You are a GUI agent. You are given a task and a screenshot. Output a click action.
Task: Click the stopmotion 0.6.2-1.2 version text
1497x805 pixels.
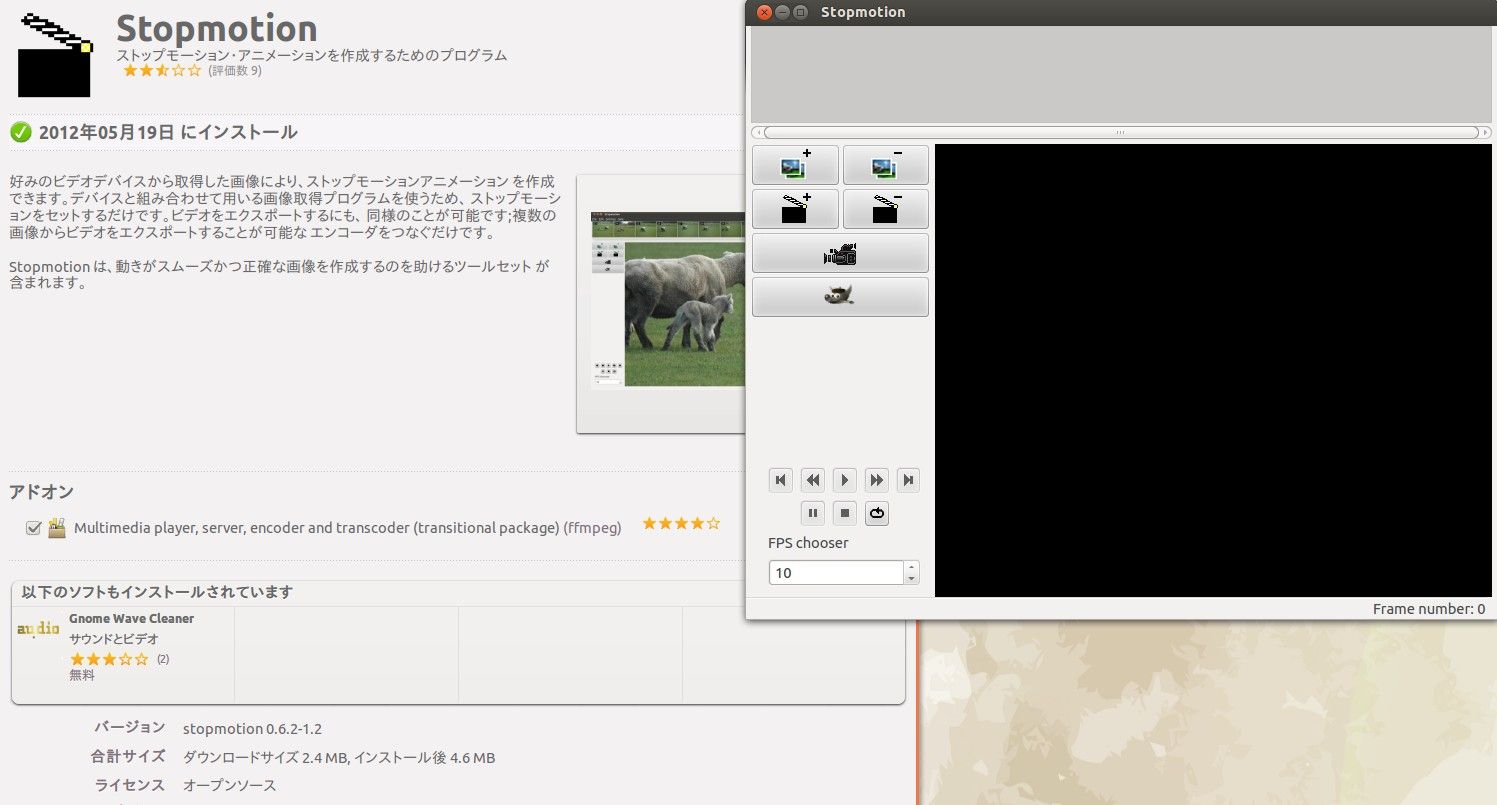click(x=252, y=729)
